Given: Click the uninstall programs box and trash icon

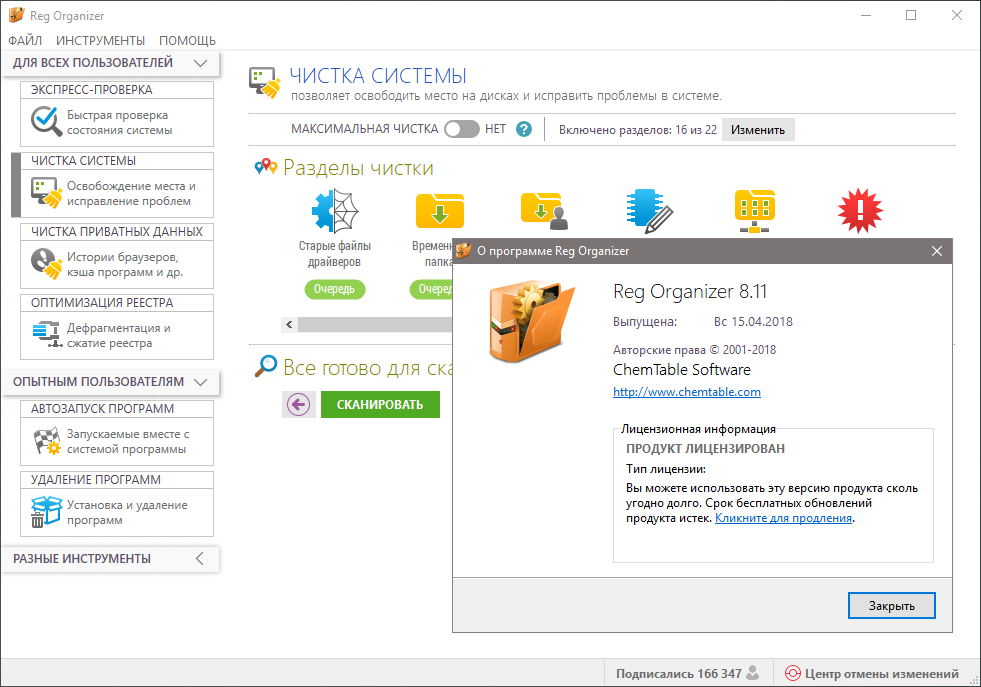Looking at the screenshot, I should pos(46,512).
